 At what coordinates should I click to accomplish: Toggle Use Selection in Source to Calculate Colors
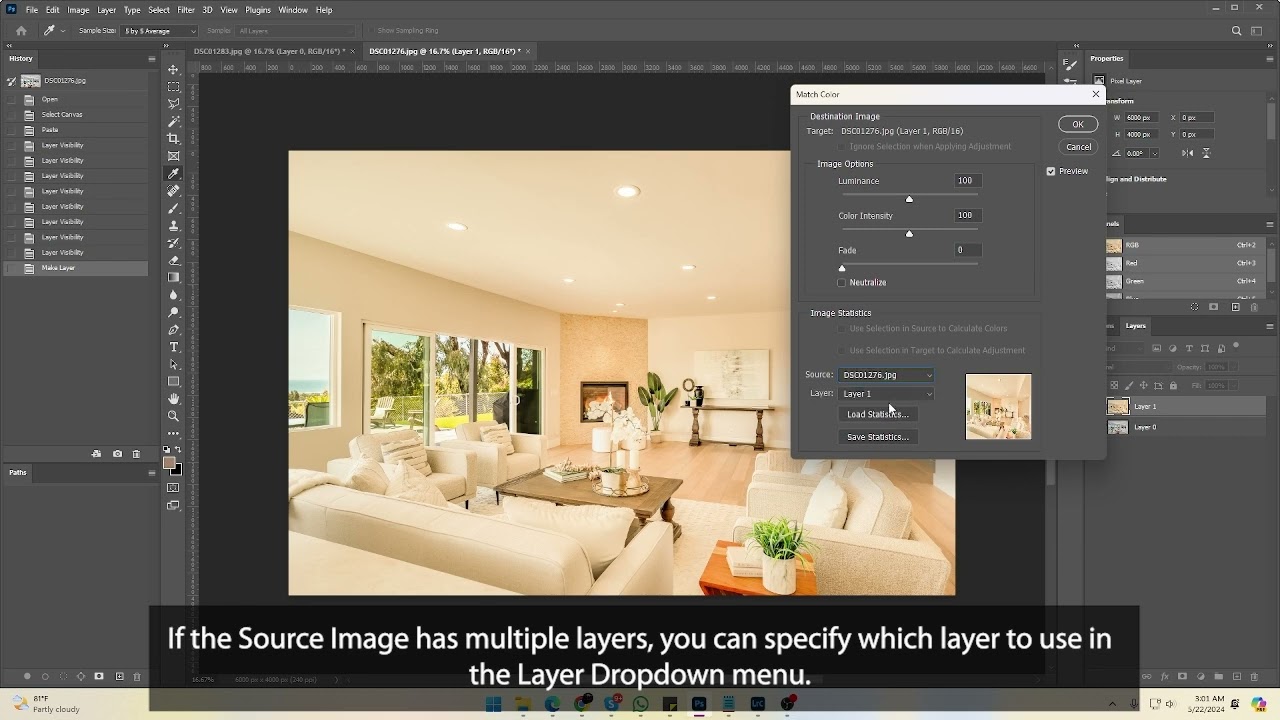click(x=841, y=329)
